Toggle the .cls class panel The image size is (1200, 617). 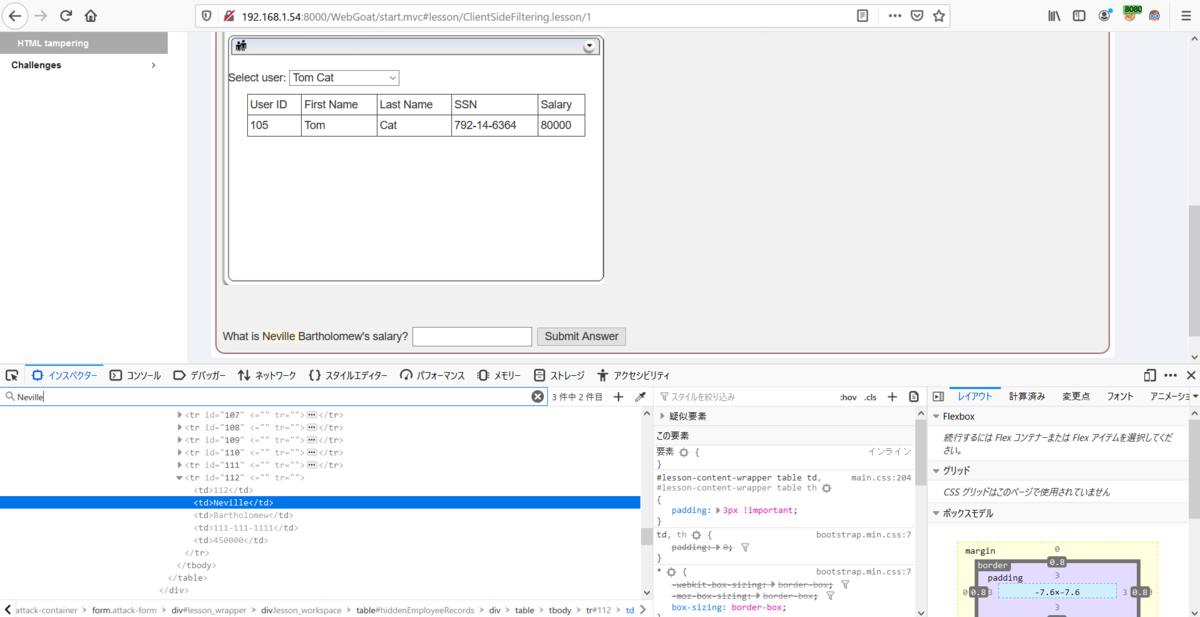point(870,397)
